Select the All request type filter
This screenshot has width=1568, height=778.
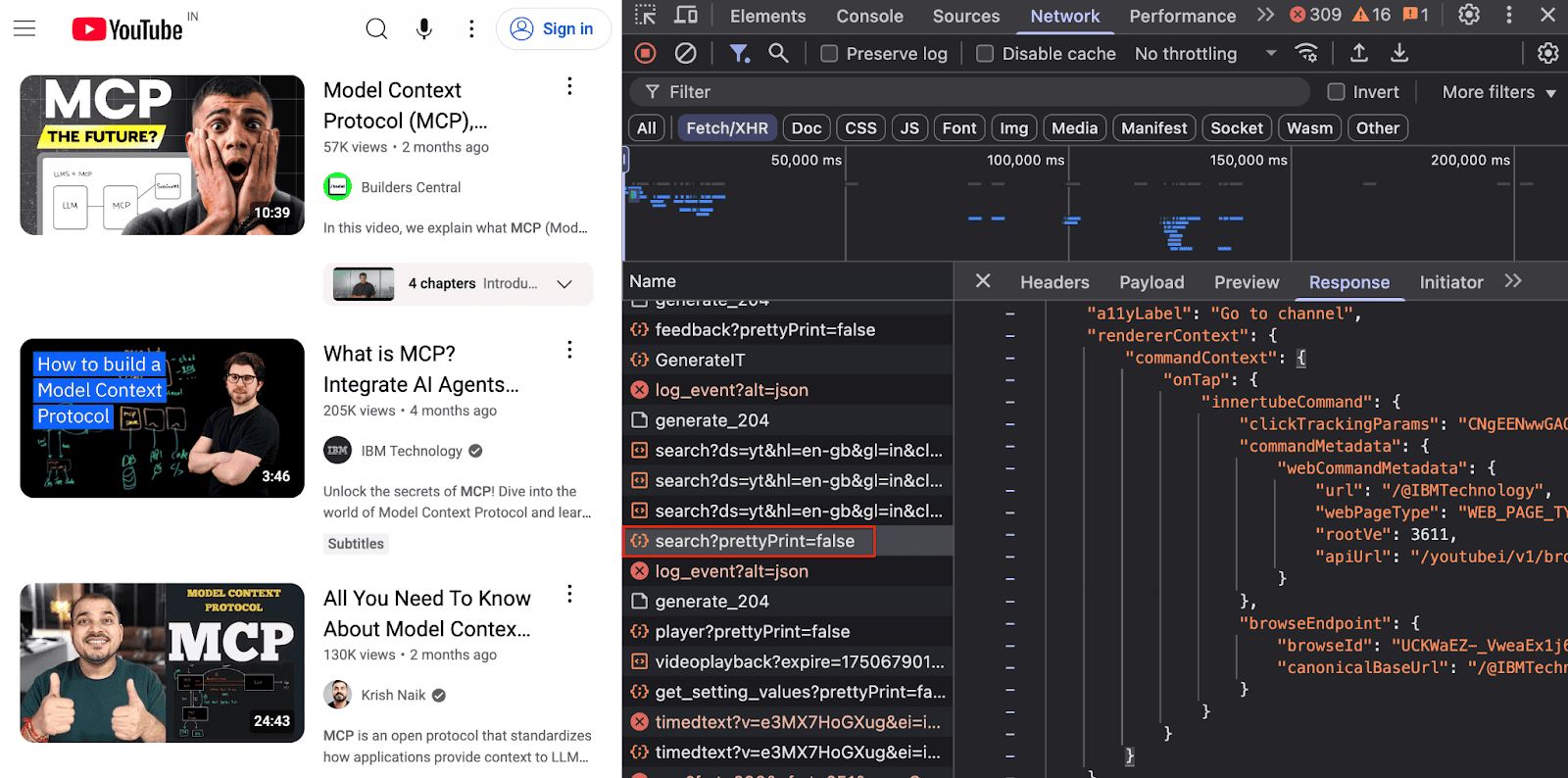tap(647, 127)
